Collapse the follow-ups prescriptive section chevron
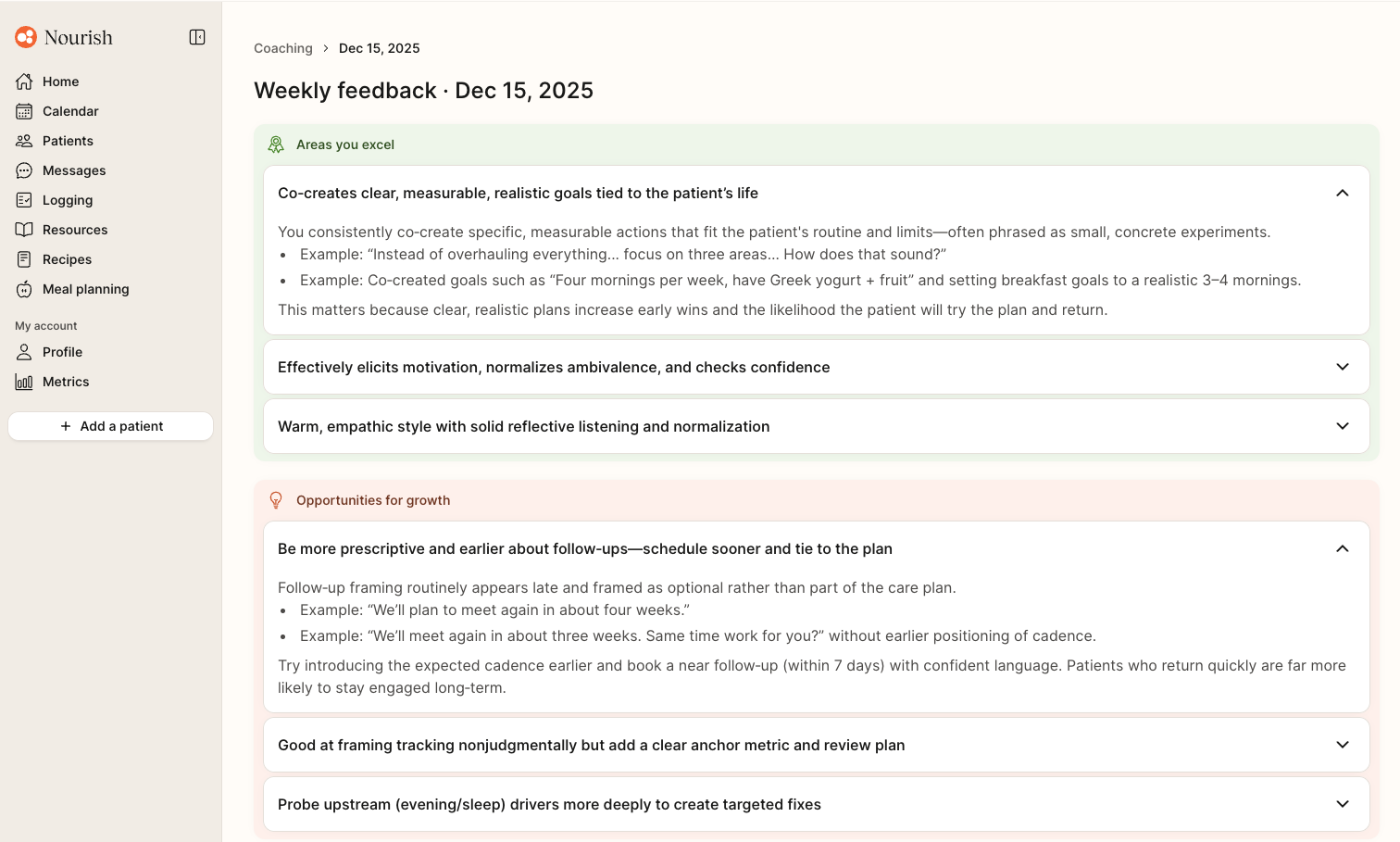 (1343, 548)
